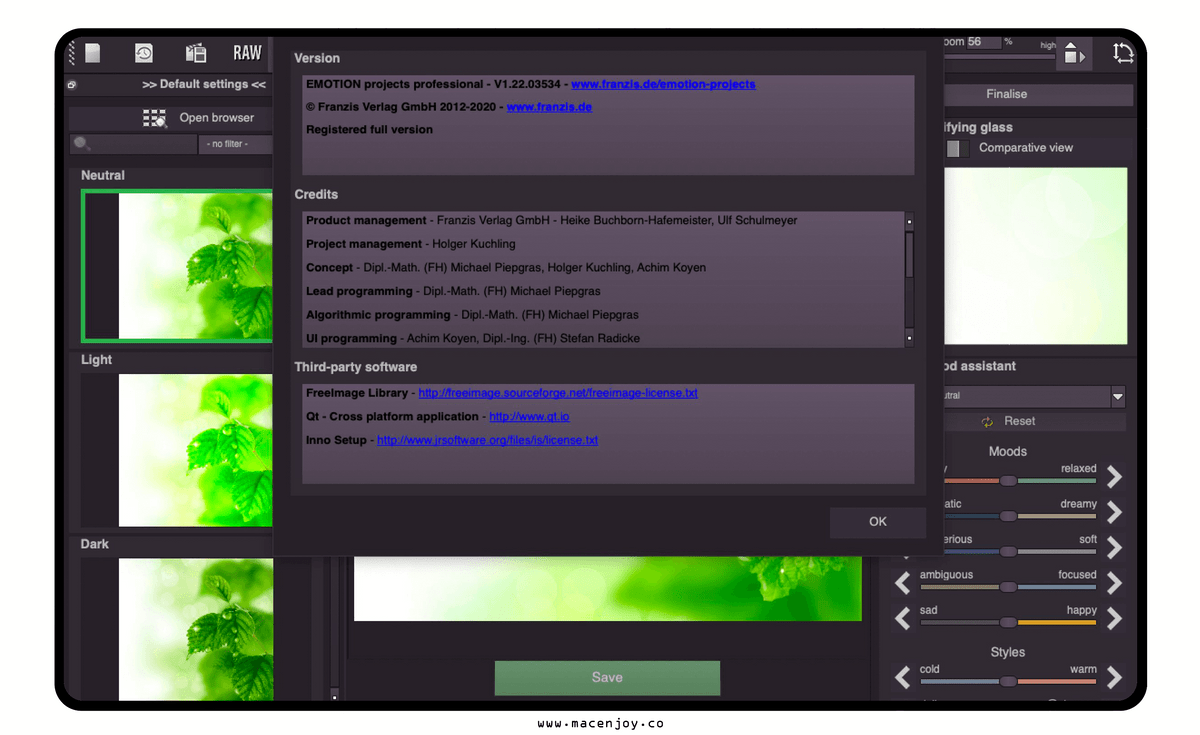Click the left arrow next to sad
1200x735 pixels.
903,618
